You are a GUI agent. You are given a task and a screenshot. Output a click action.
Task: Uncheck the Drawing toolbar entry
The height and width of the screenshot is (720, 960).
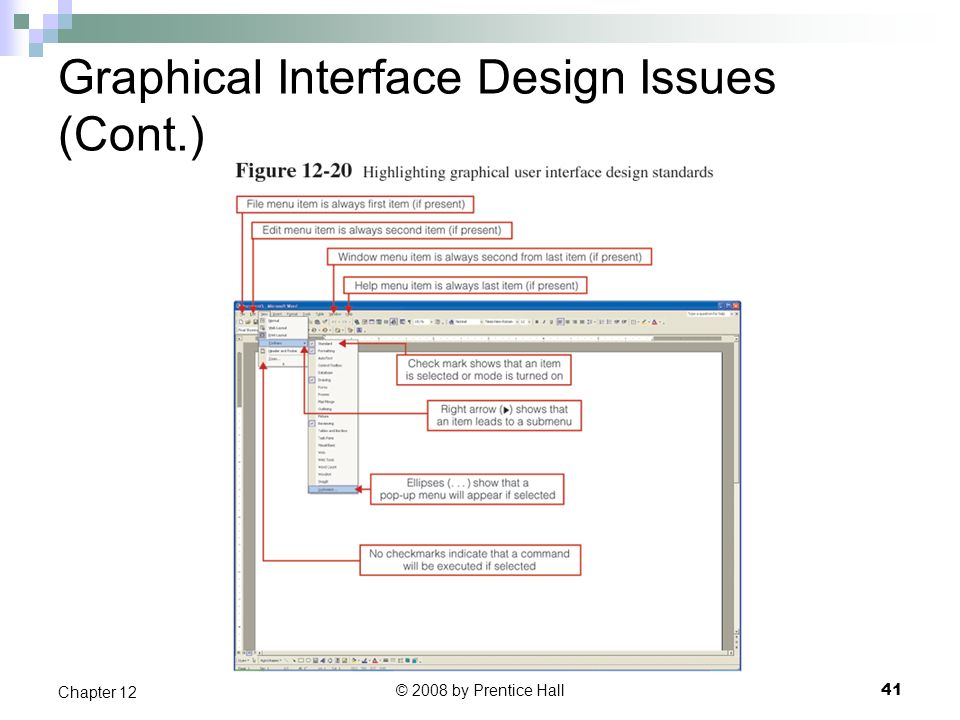pyautogui.click(x=333, y=380)
